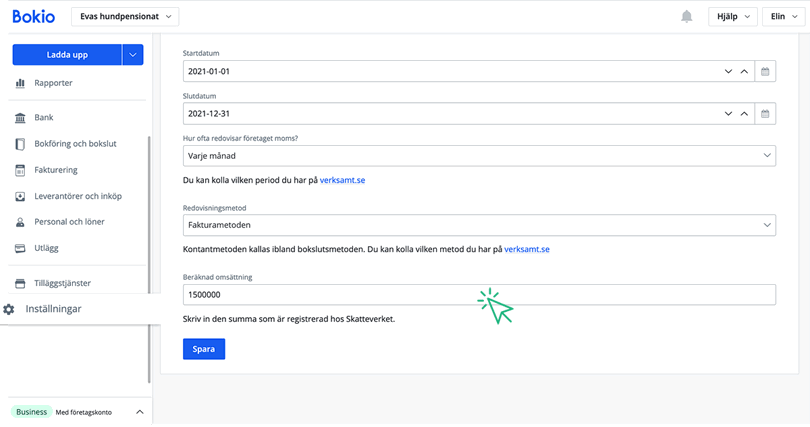Open the Elin user menu
810x427 pixels.
pos(780,17)
